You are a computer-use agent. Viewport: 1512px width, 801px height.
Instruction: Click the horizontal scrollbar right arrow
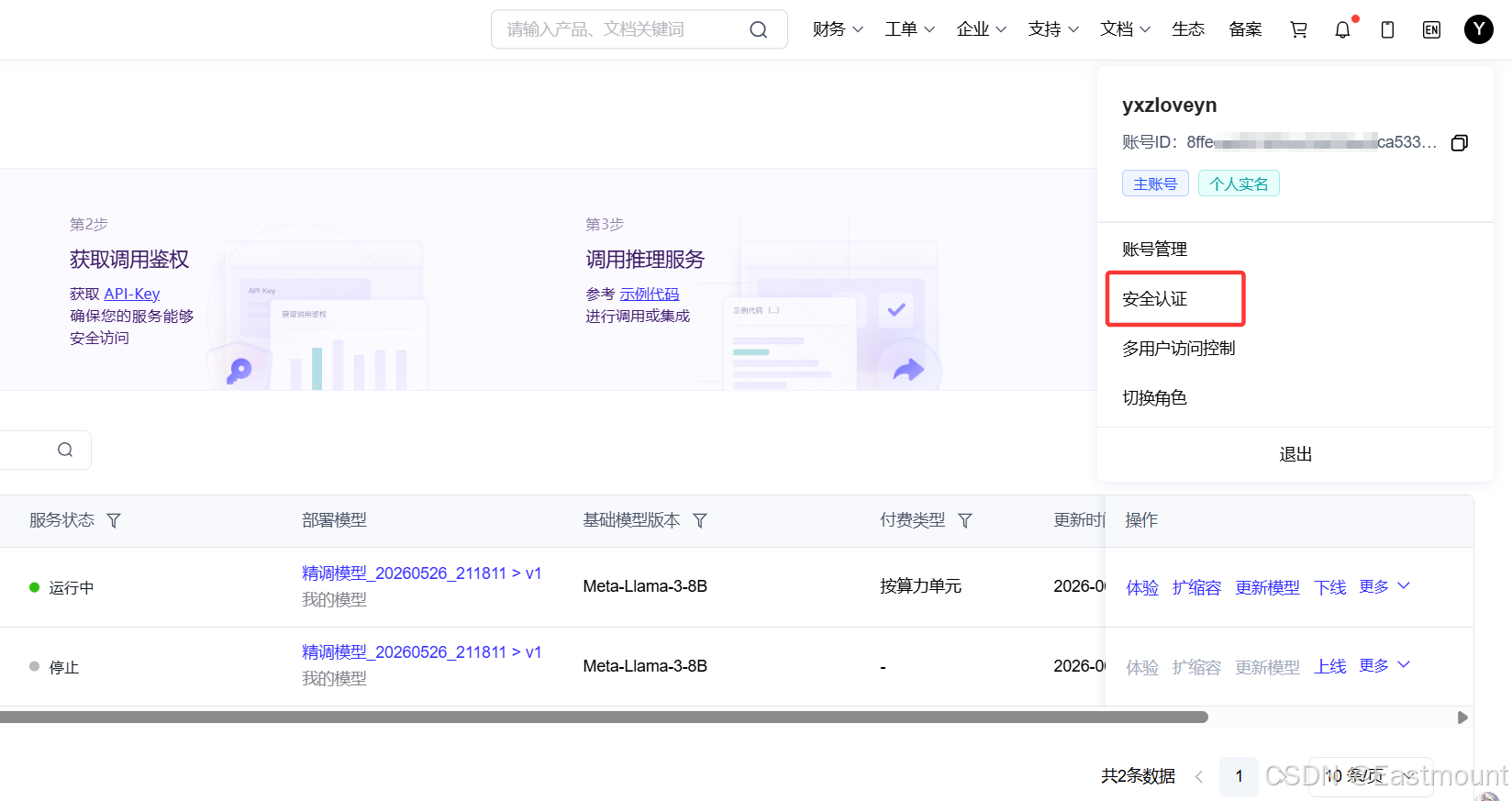(x=1462, y=718)
